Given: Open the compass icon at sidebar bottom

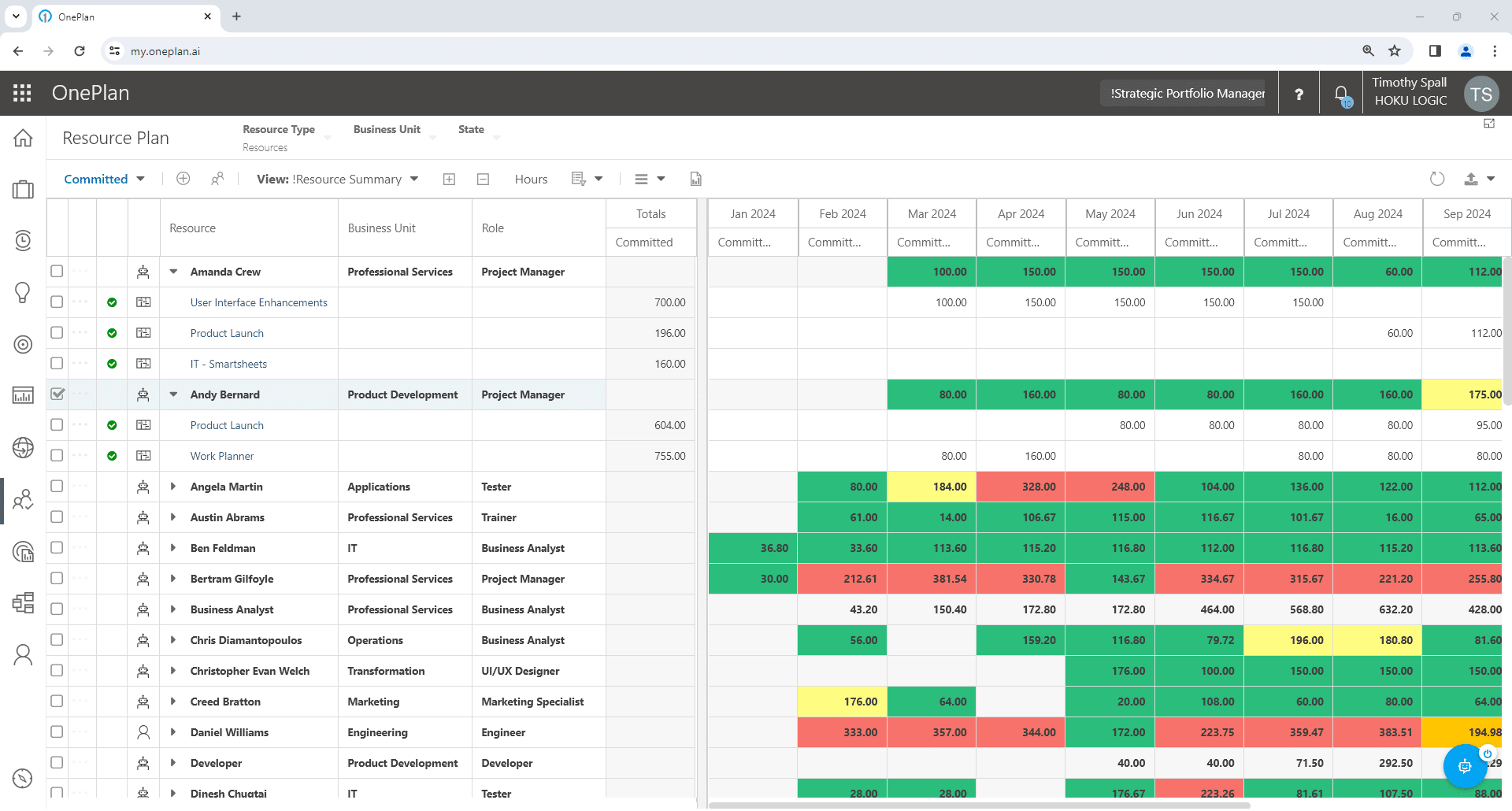Looking at the screenshot, I should coord(23,778).
